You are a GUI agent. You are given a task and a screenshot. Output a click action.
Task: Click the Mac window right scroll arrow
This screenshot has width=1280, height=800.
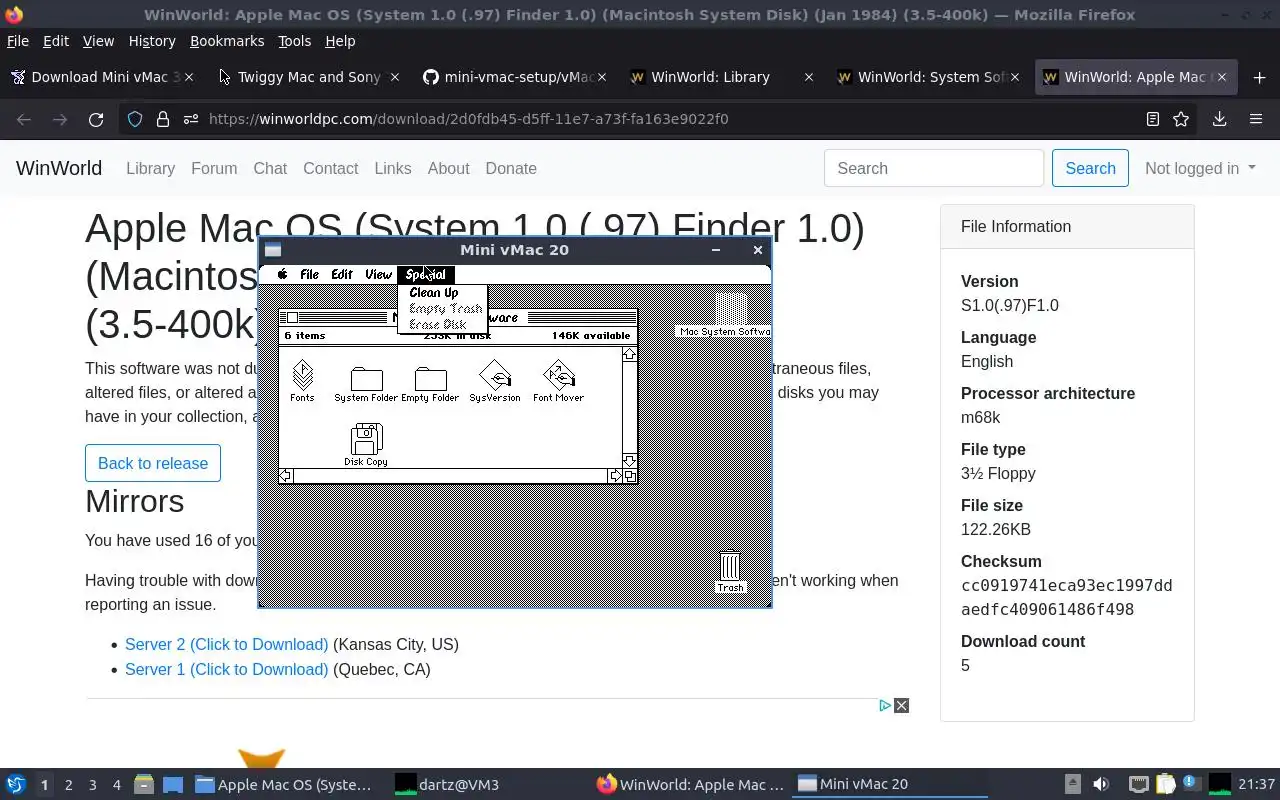(x=614, y=476)
